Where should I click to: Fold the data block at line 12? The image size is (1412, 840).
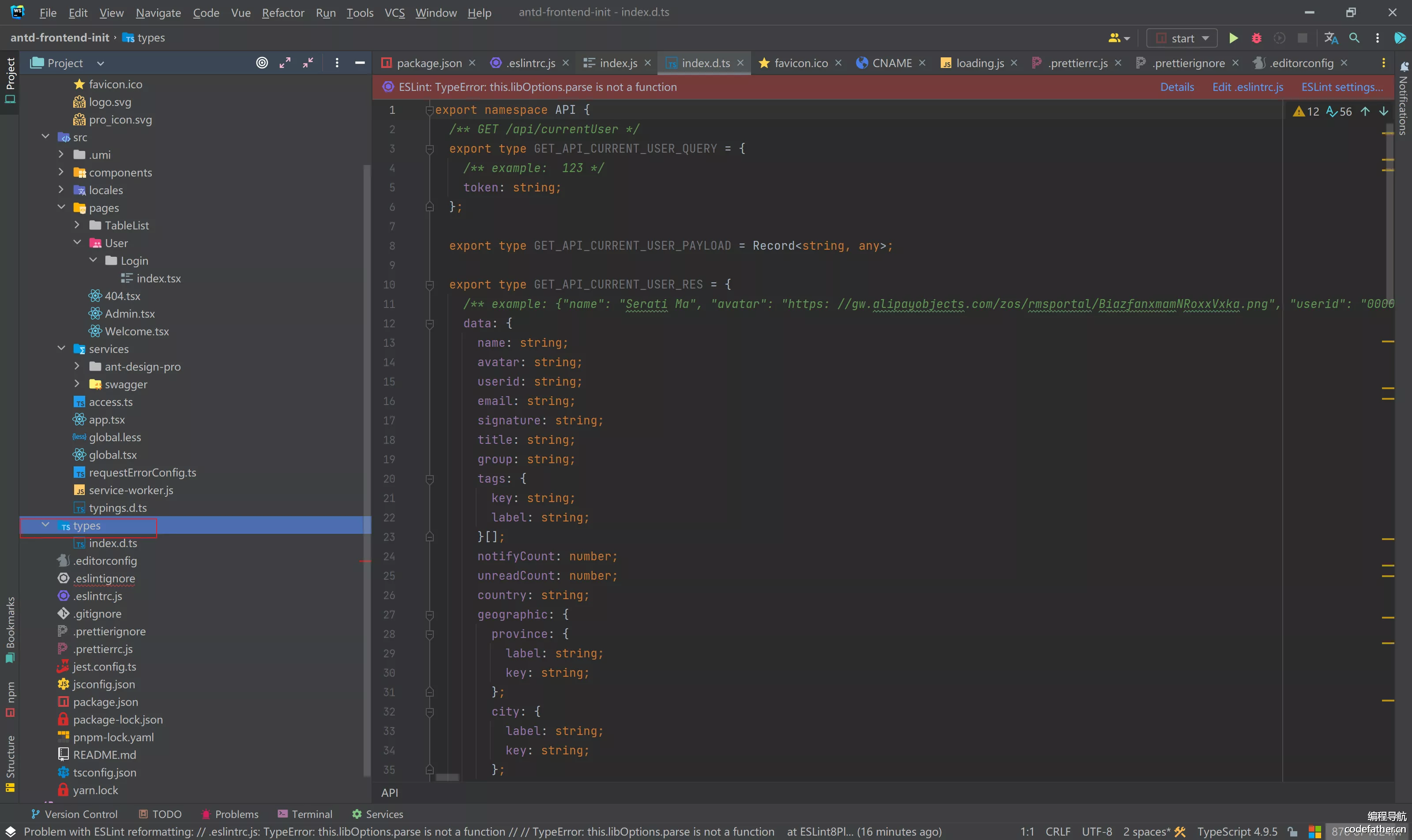tap(429, 324)
